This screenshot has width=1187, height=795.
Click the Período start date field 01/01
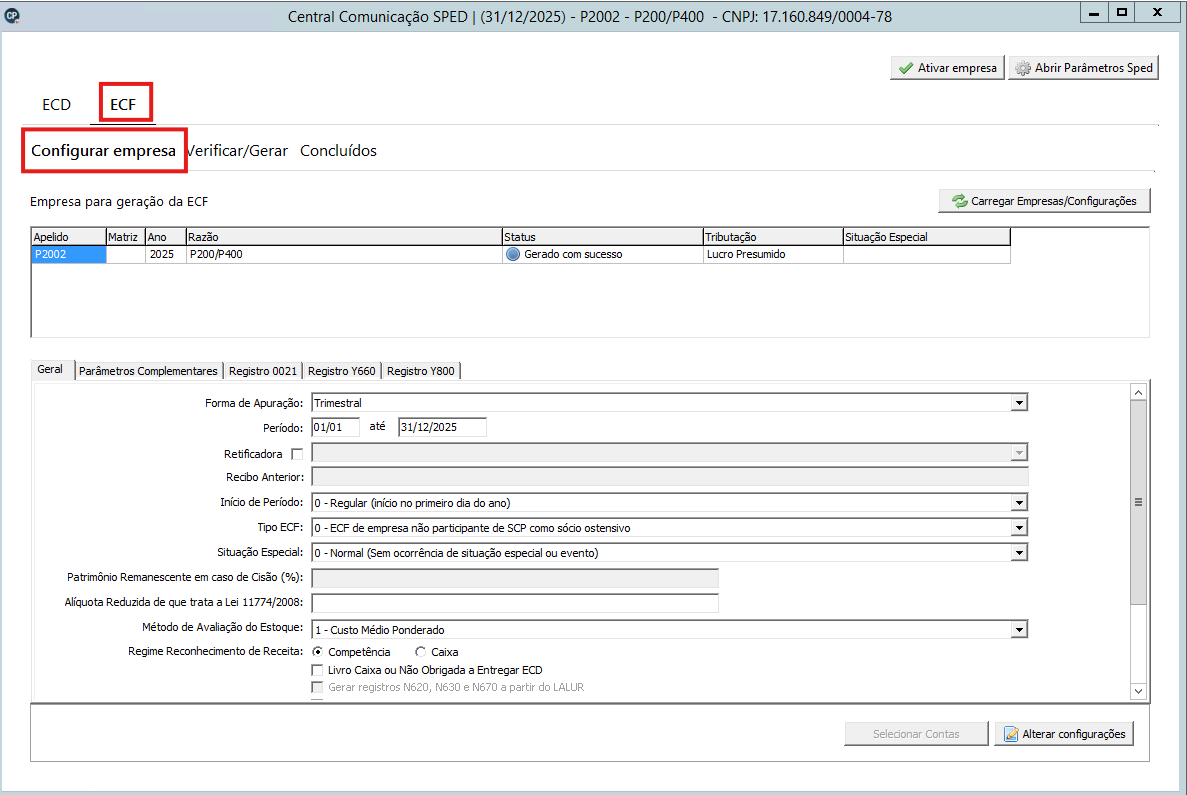tap(335, 427)
